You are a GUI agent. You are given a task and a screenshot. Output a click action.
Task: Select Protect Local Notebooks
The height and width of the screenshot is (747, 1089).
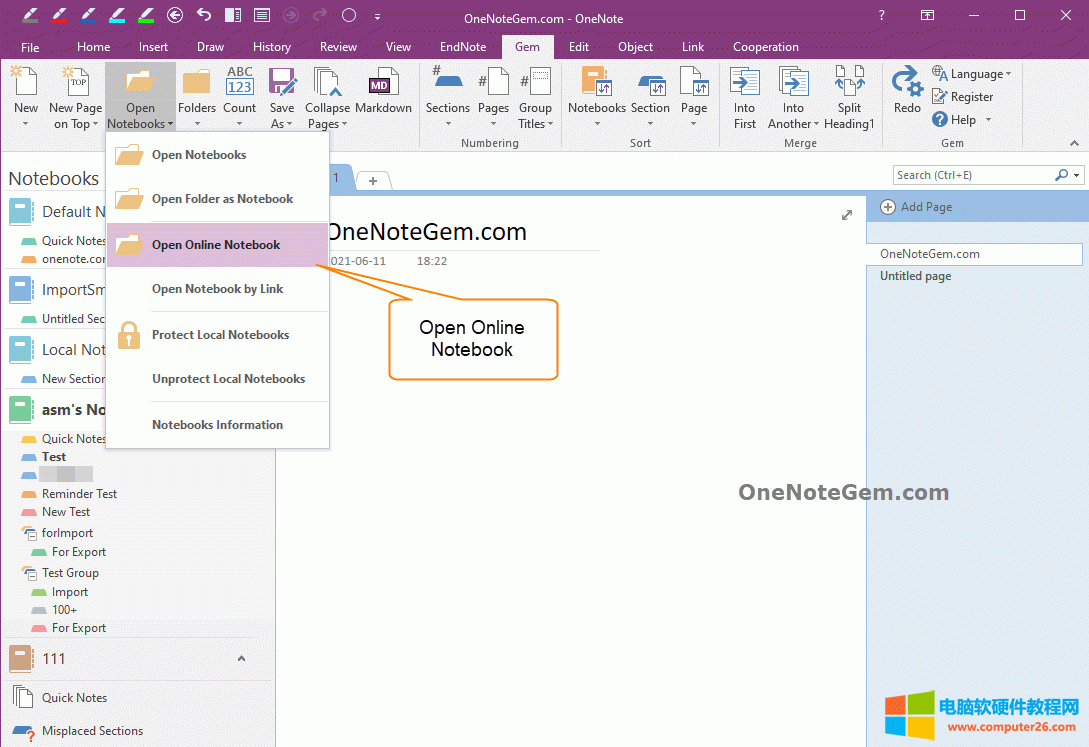(x=220, y=334)
